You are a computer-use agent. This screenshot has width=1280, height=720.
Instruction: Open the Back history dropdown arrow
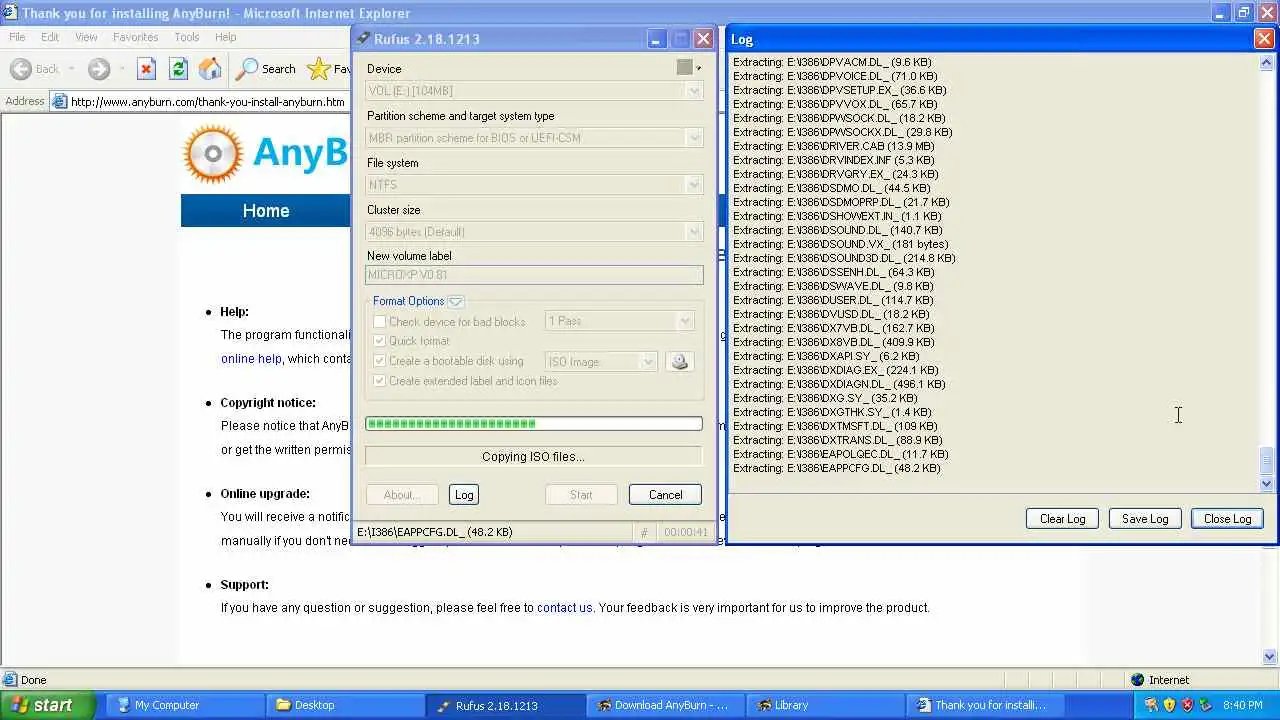71,69
